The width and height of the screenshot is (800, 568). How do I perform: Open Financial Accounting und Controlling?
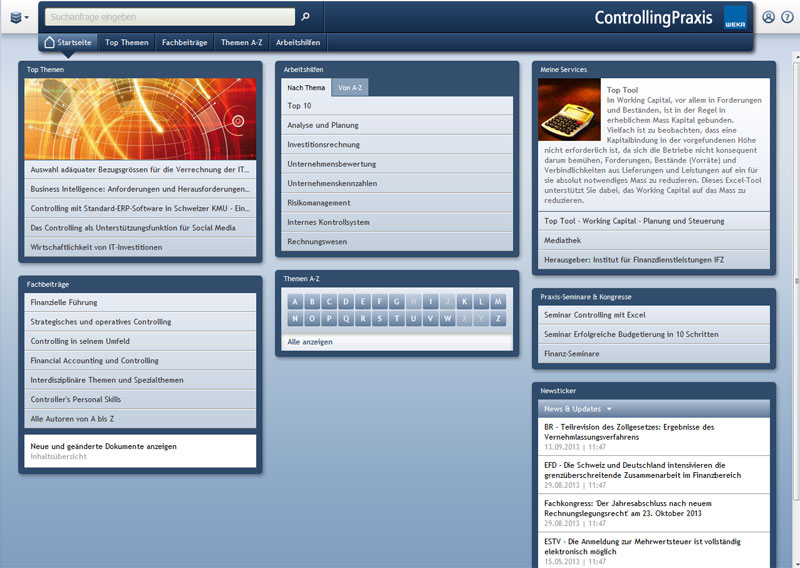point(140,360)
